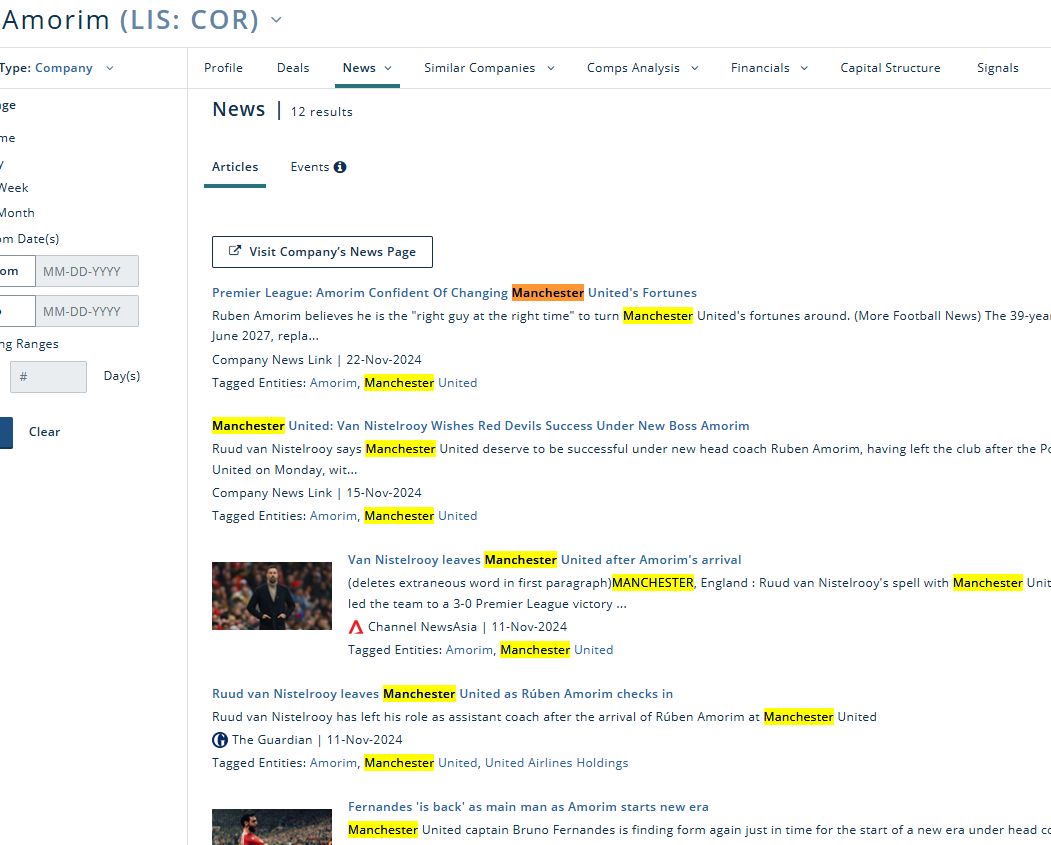
Task: Click The Guardian source logo icon
Action: click(220, 740)
